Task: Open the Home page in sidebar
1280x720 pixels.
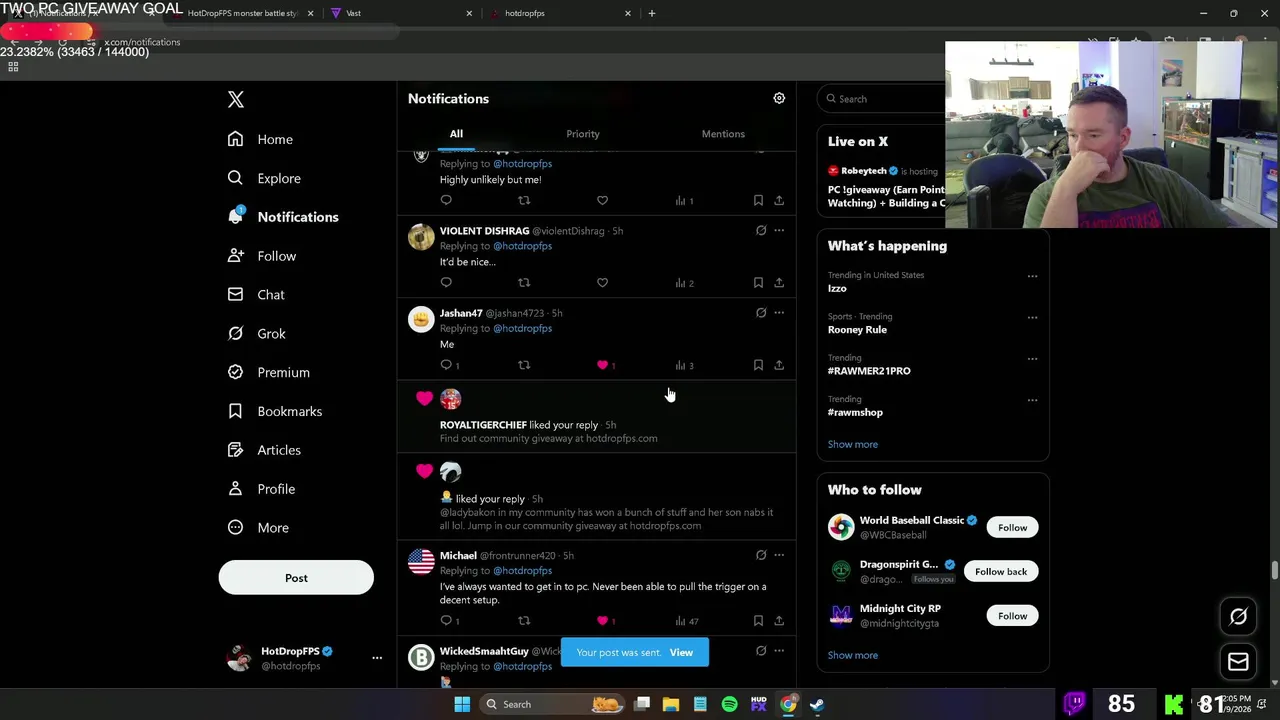Action: [260, 139]
